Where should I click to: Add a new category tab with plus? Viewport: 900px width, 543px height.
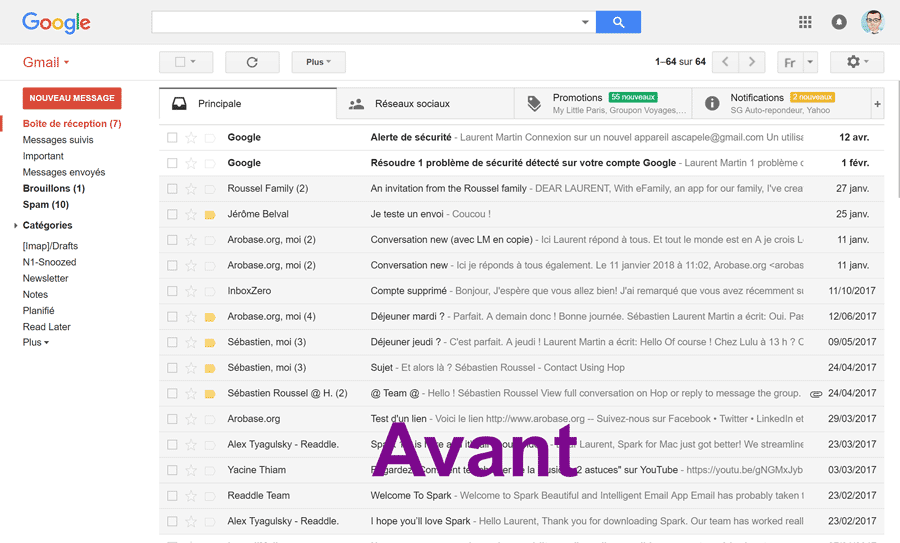pyautogui.click(x=877, y=104)
